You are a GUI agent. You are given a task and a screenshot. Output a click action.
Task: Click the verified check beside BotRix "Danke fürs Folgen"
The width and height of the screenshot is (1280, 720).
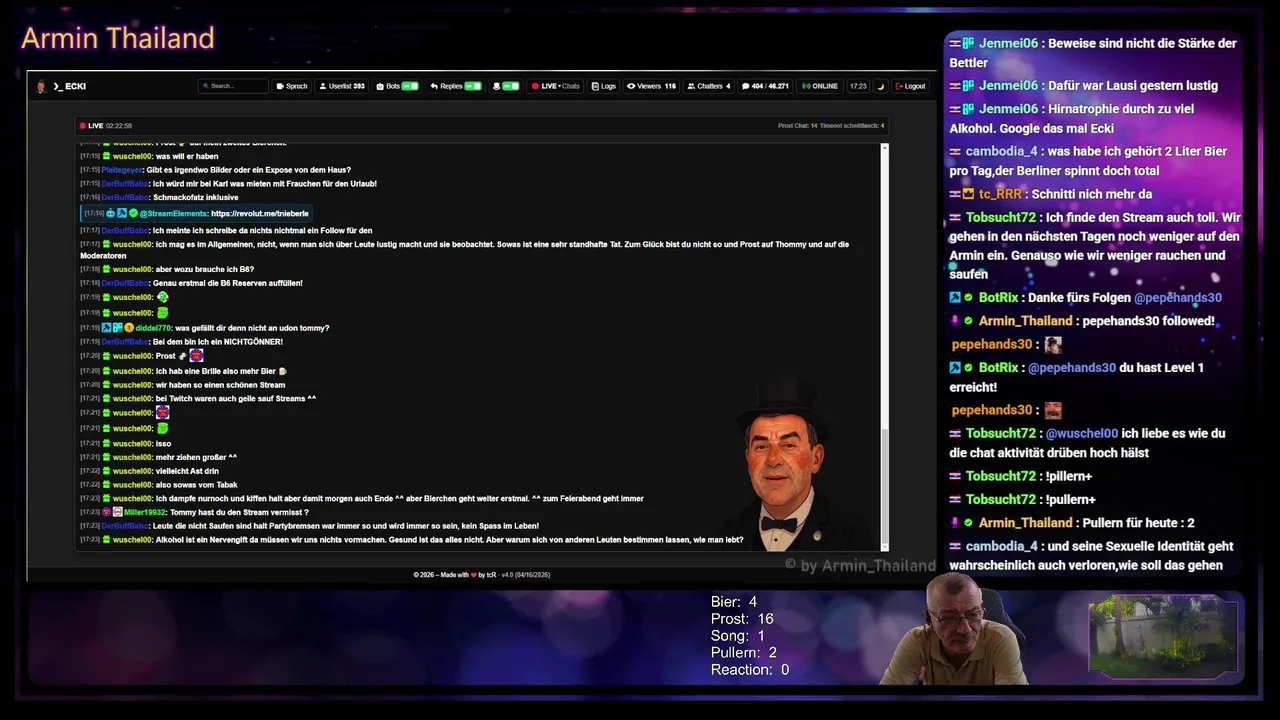tap(969, 298)
